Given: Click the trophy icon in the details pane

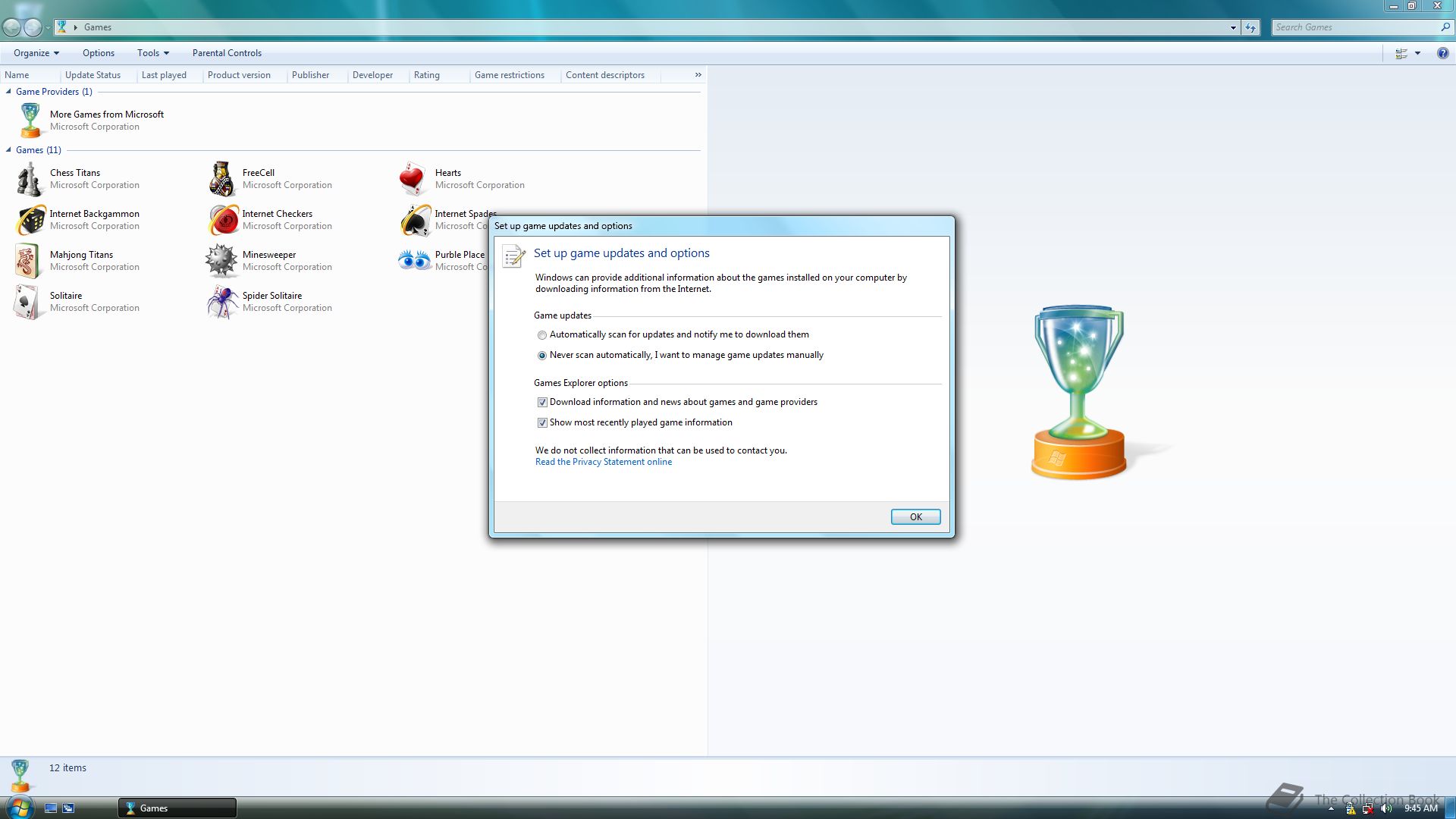Looking at the screenshot, I should [20, 776].
